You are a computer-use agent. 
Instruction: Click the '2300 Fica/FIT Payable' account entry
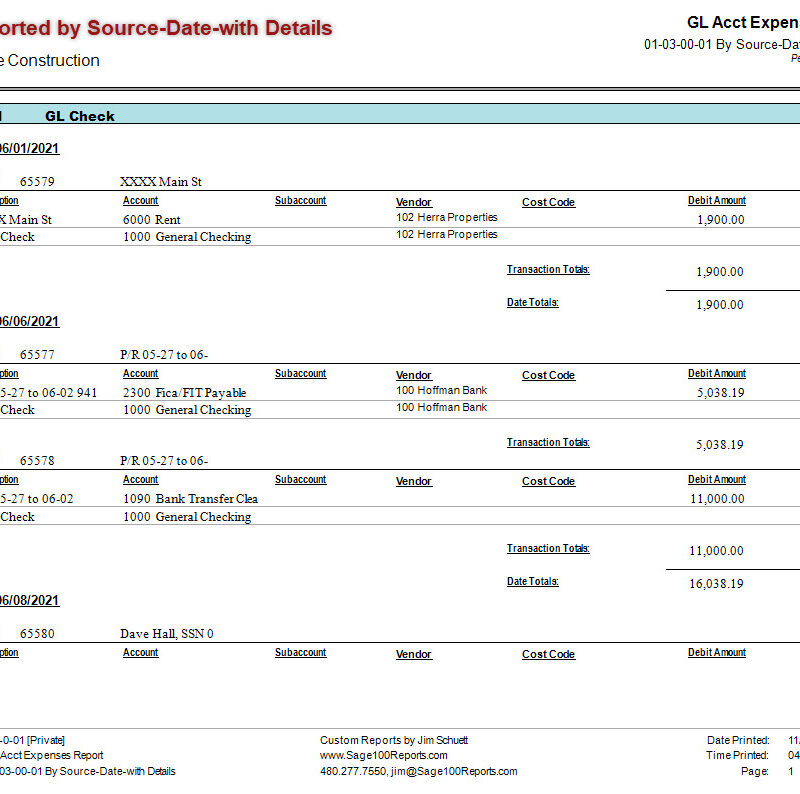[184, 393]
